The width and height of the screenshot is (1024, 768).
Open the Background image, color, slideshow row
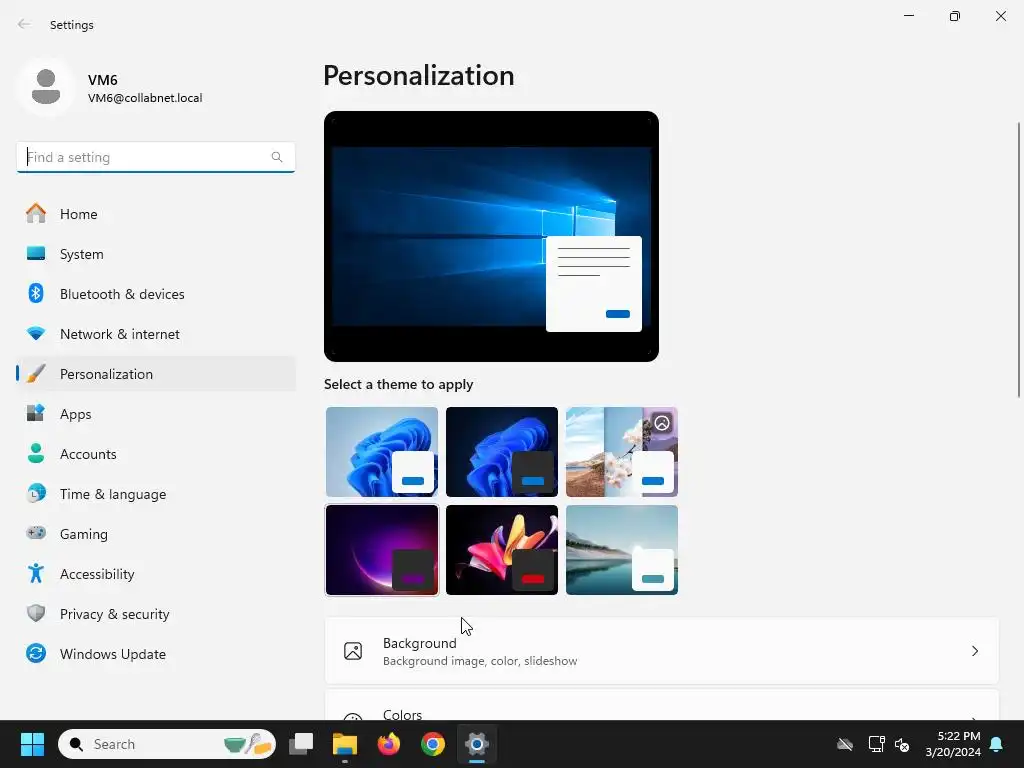pyautogui.click(x=662, y=650)
